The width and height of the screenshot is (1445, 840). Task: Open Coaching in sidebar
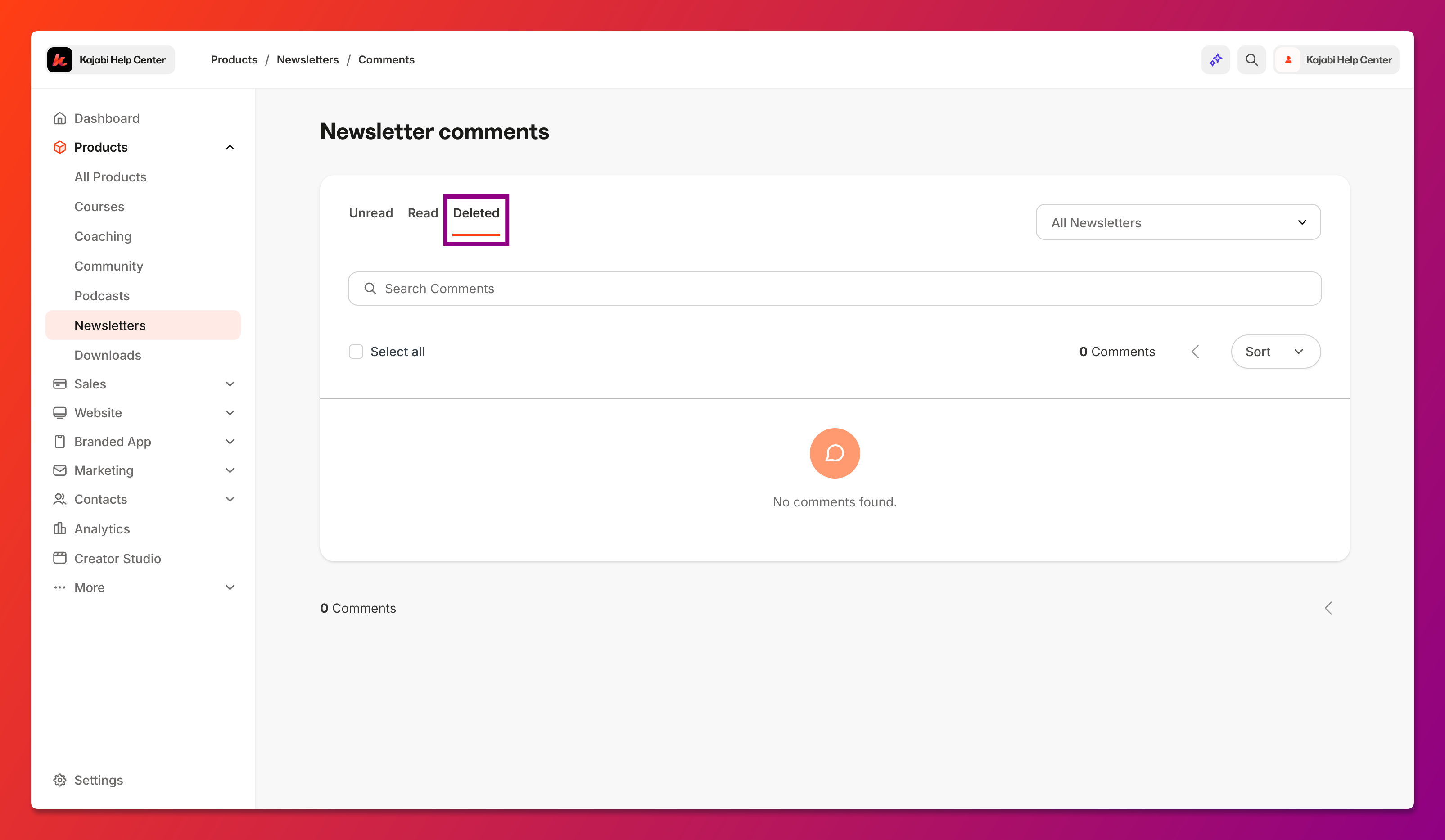pos(103,236)
